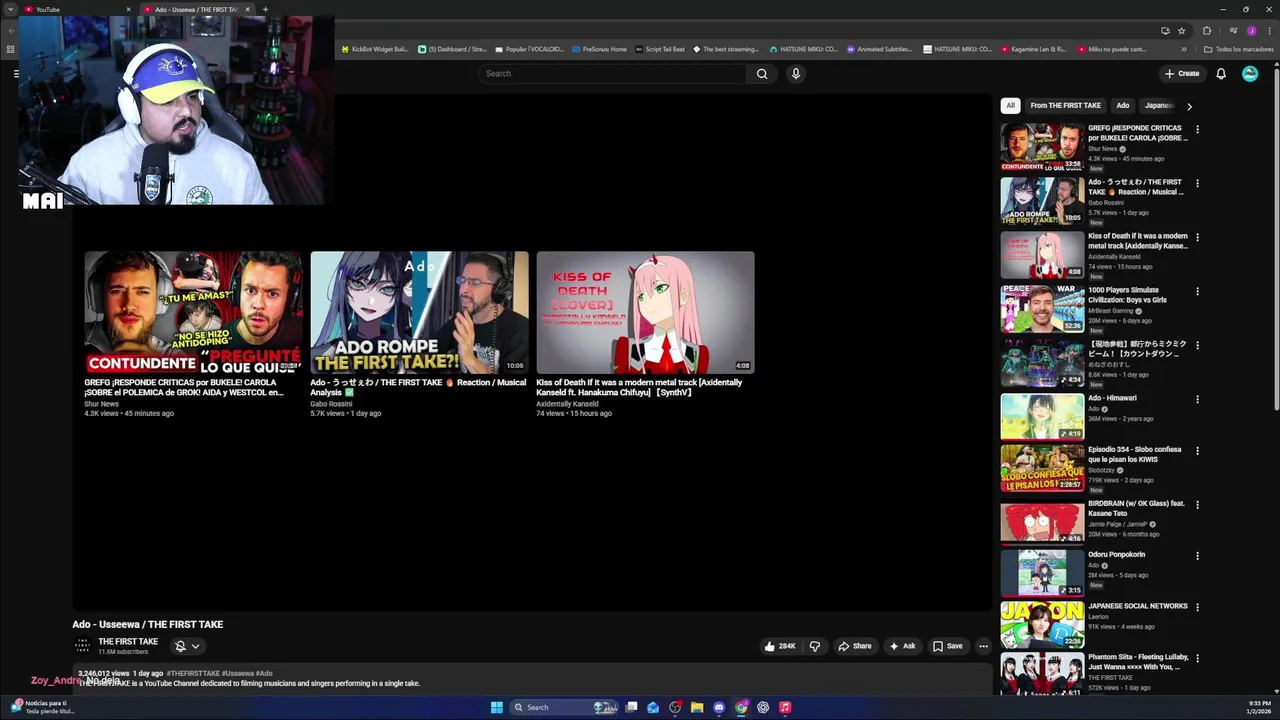The height and width of the screenshot is (720, 1280).
Task: Open the news widget Noticias para ti
Action: [42, 707]
